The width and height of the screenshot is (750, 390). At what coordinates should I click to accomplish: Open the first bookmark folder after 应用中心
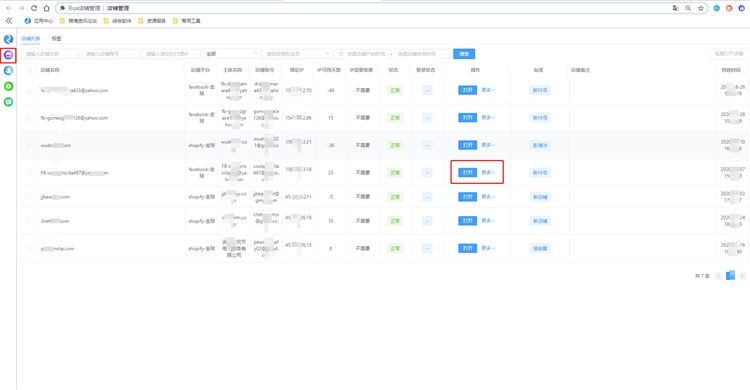point(78,21)
